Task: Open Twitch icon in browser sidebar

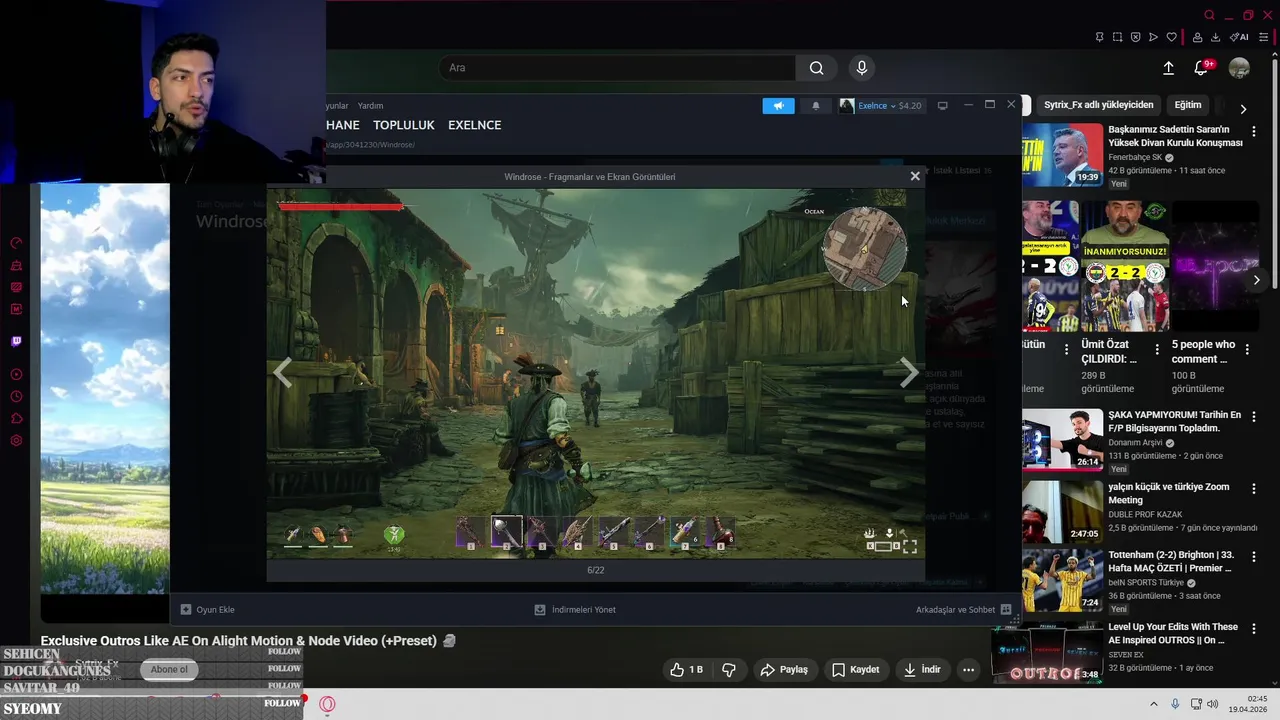Action: click(16, 342)
